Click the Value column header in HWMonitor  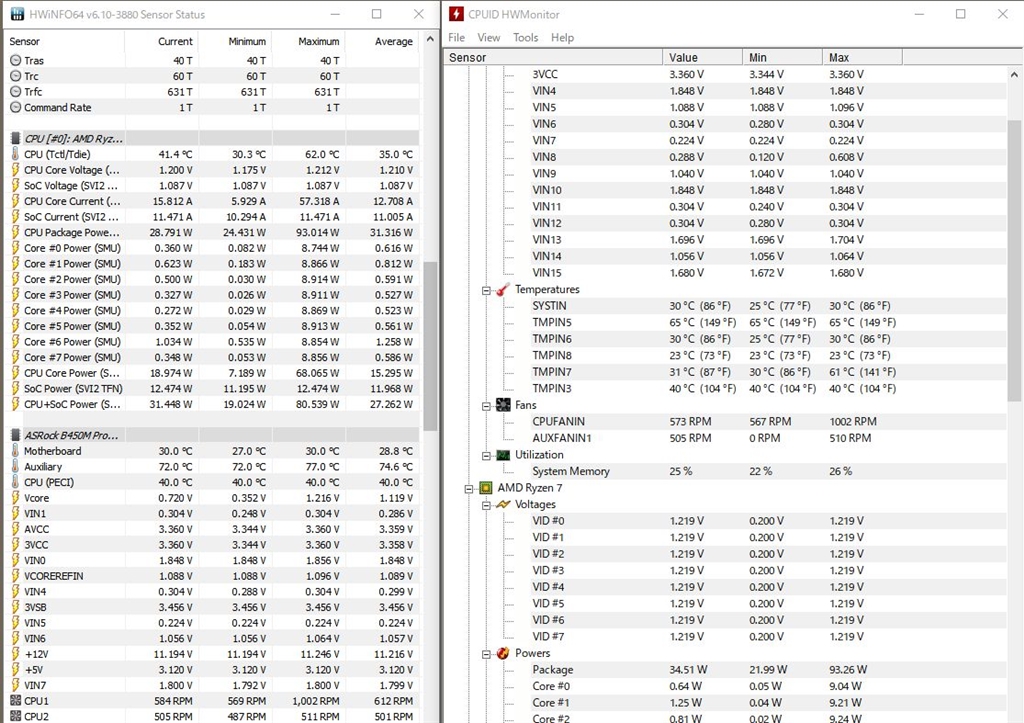coord(702,57)
